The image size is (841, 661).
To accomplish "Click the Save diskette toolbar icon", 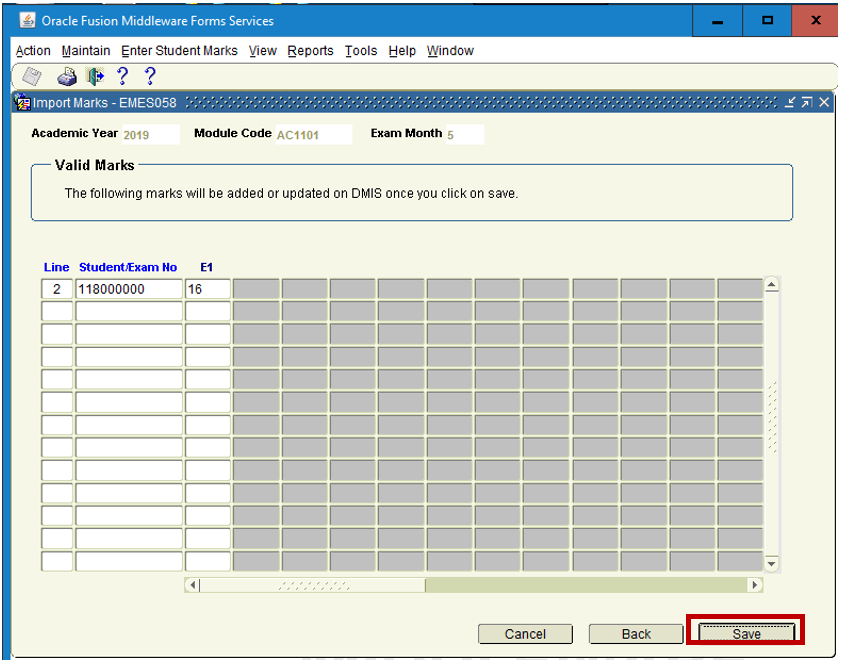I will [32, 76].
